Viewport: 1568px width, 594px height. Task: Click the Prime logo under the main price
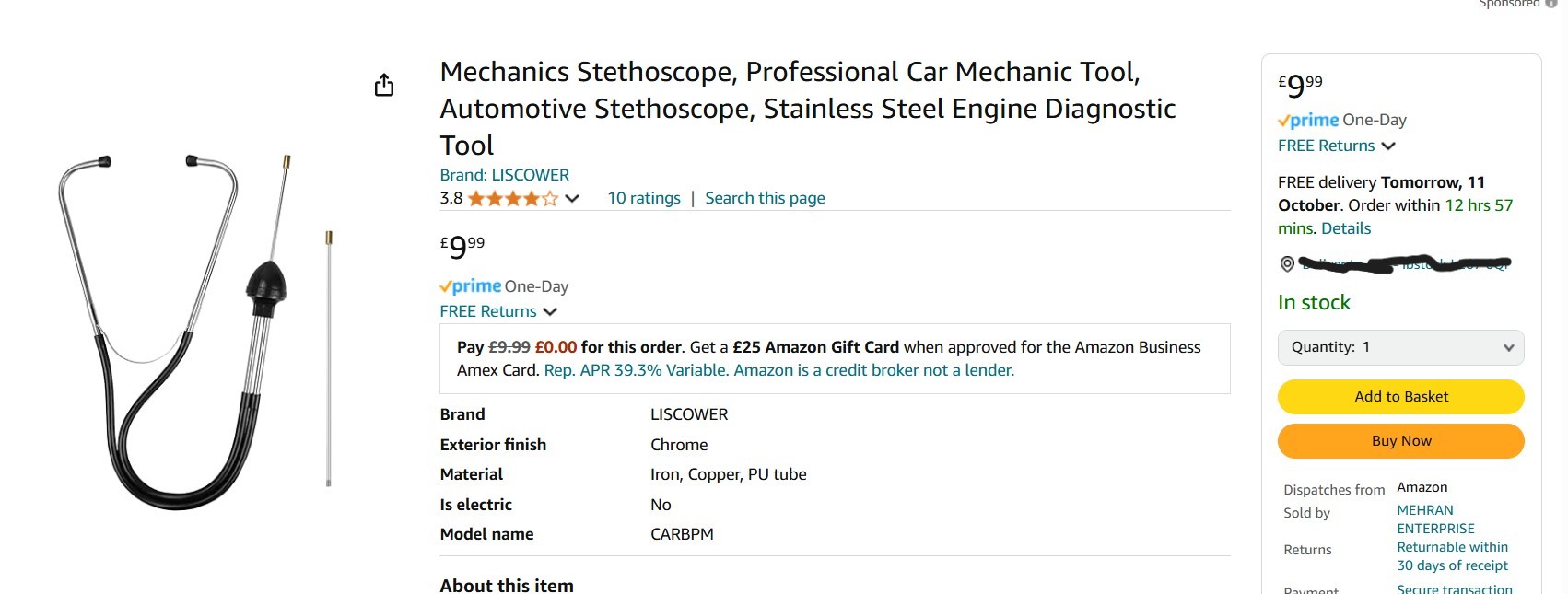471,286
